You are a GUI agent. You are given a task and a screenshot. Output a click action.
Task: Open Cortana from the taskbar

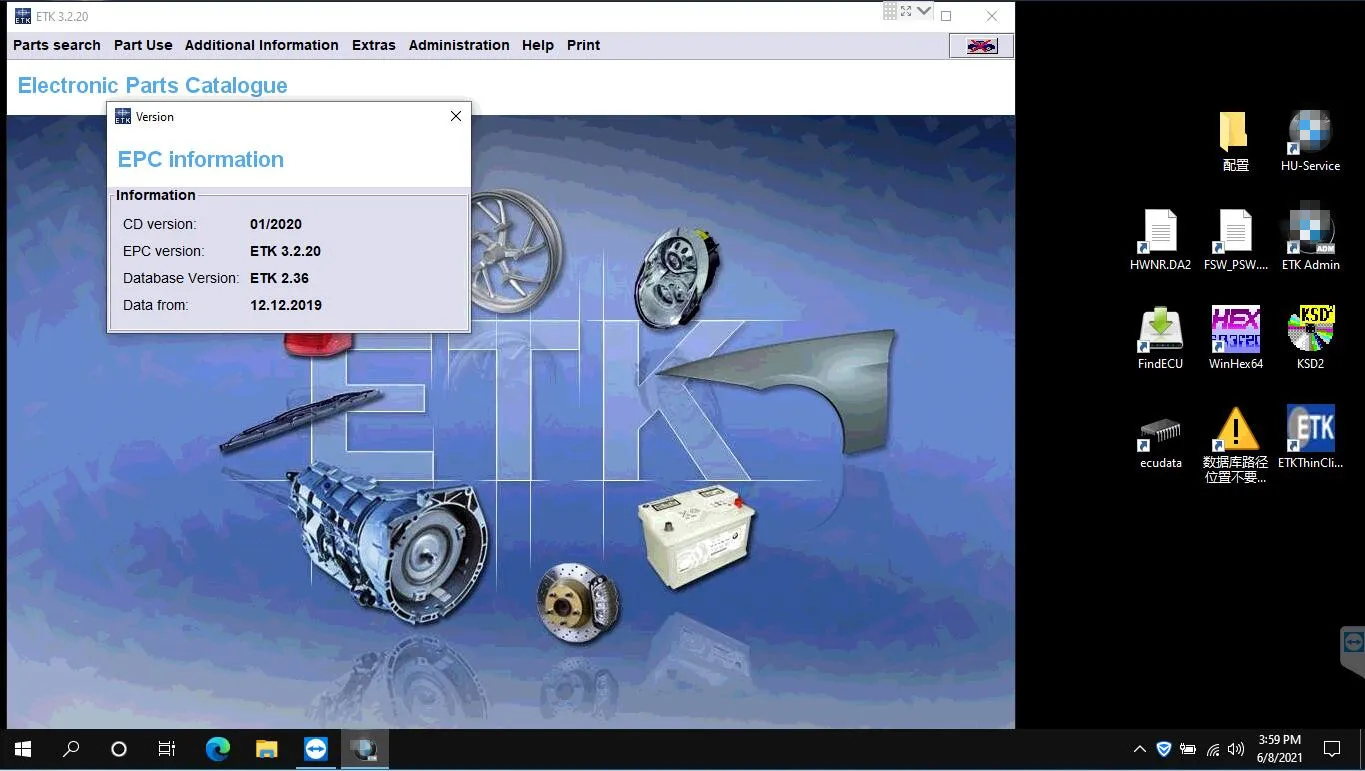point(119,749)
